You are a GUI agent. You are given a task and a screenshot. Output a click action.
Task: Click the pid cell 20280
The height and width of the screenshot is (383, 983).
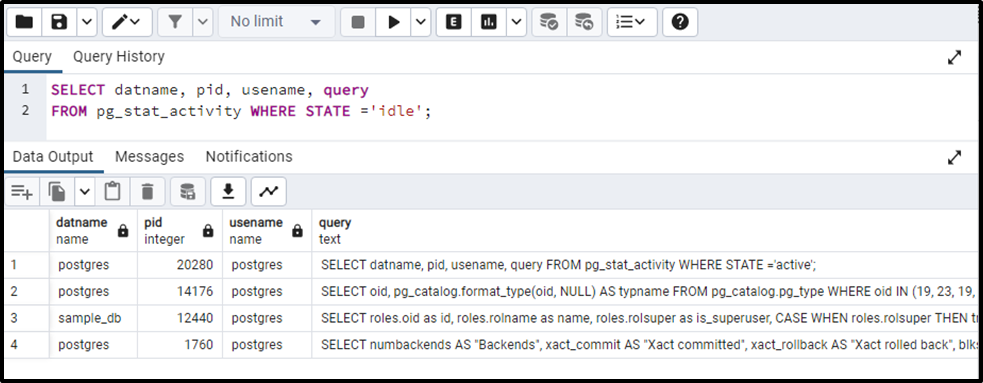point(180,265)
